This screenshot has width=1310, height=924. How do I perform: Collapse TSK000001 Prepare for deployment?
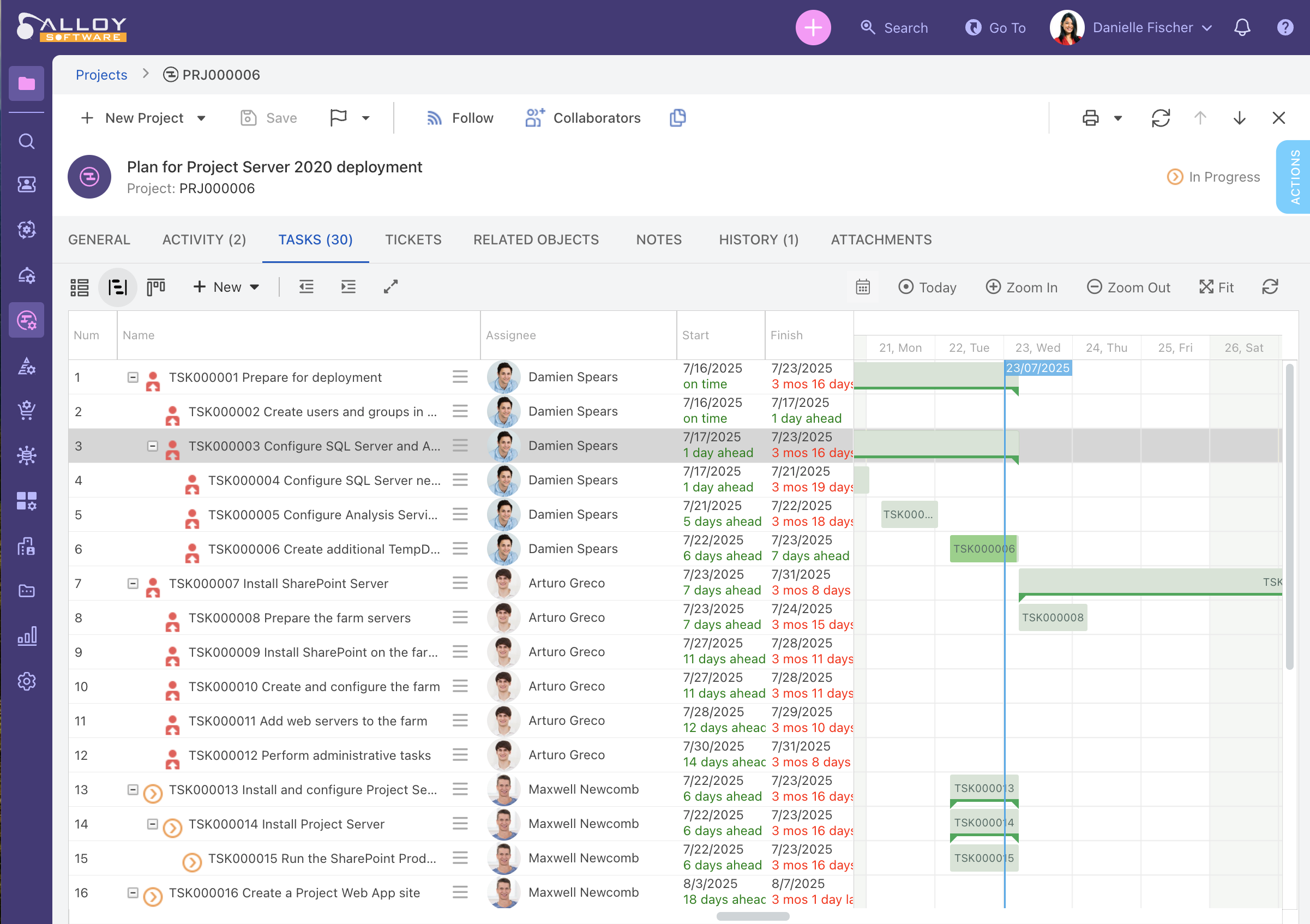[133, 377]
